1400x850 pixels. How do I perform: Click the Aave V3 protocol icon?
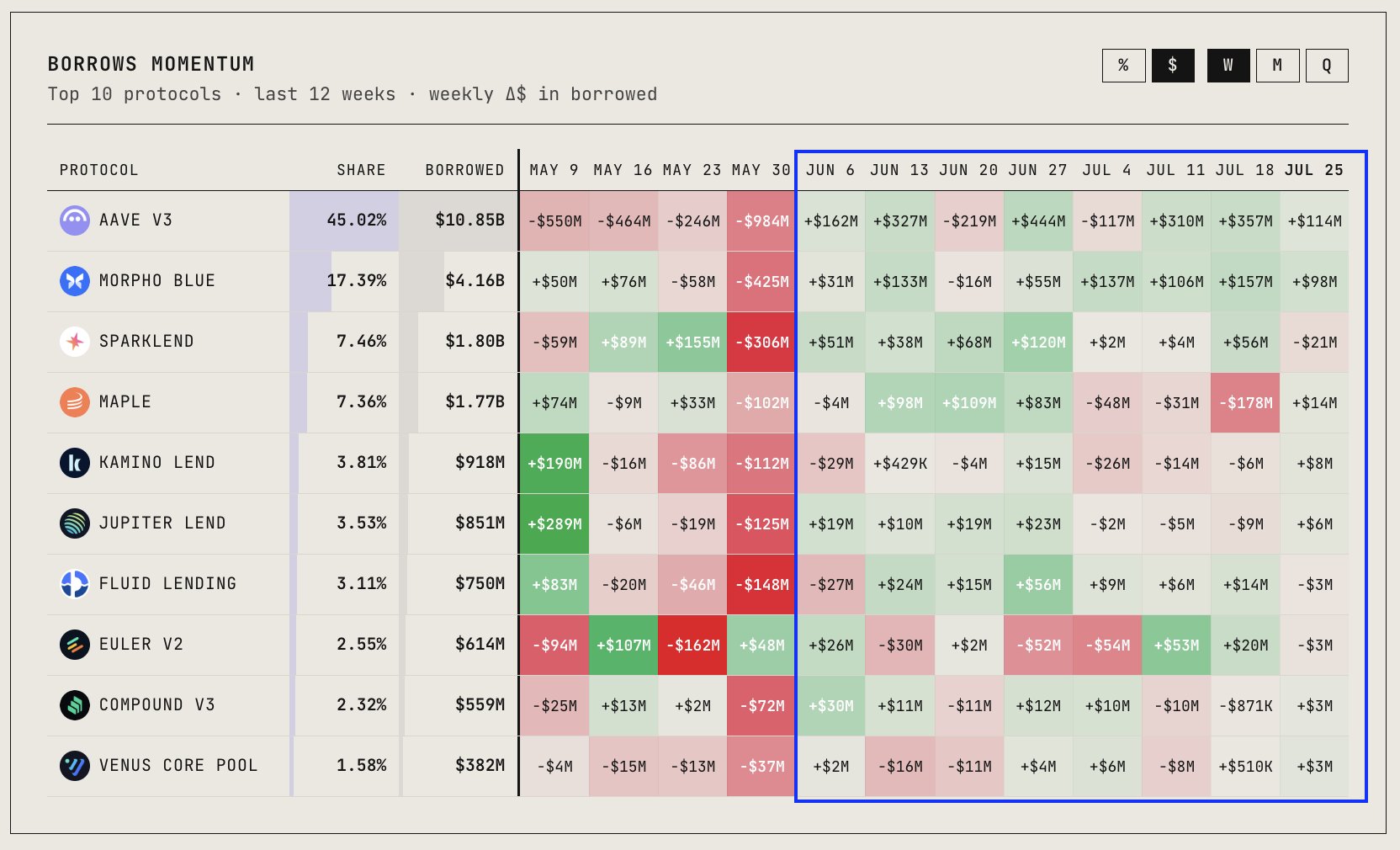coord(75,220)
